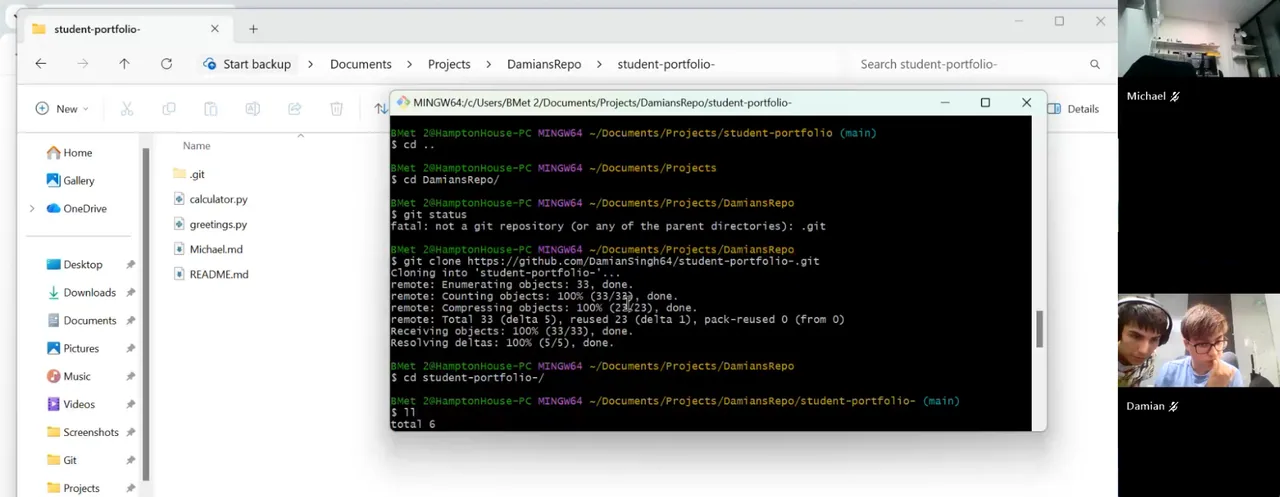This screenshot has height=497, width=1280.
Task: Click the Cut scissors icon in Explorer toolbar
Action: [127, 109]
